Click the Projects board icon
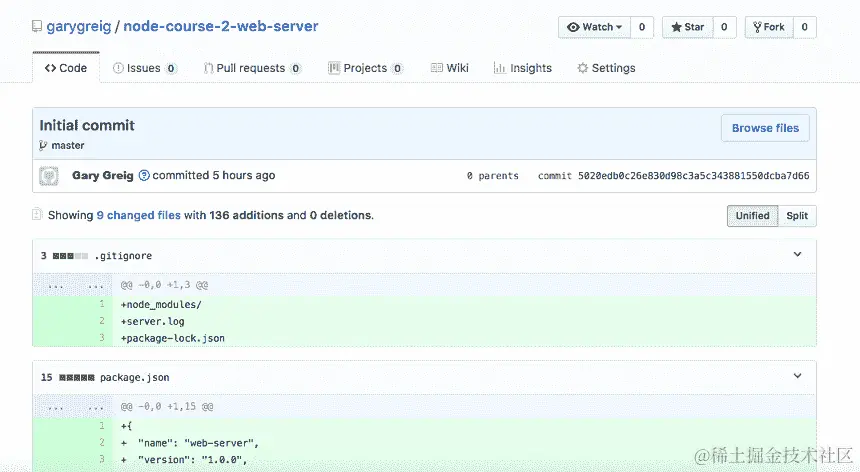860x472 pixels. point(334,68)
